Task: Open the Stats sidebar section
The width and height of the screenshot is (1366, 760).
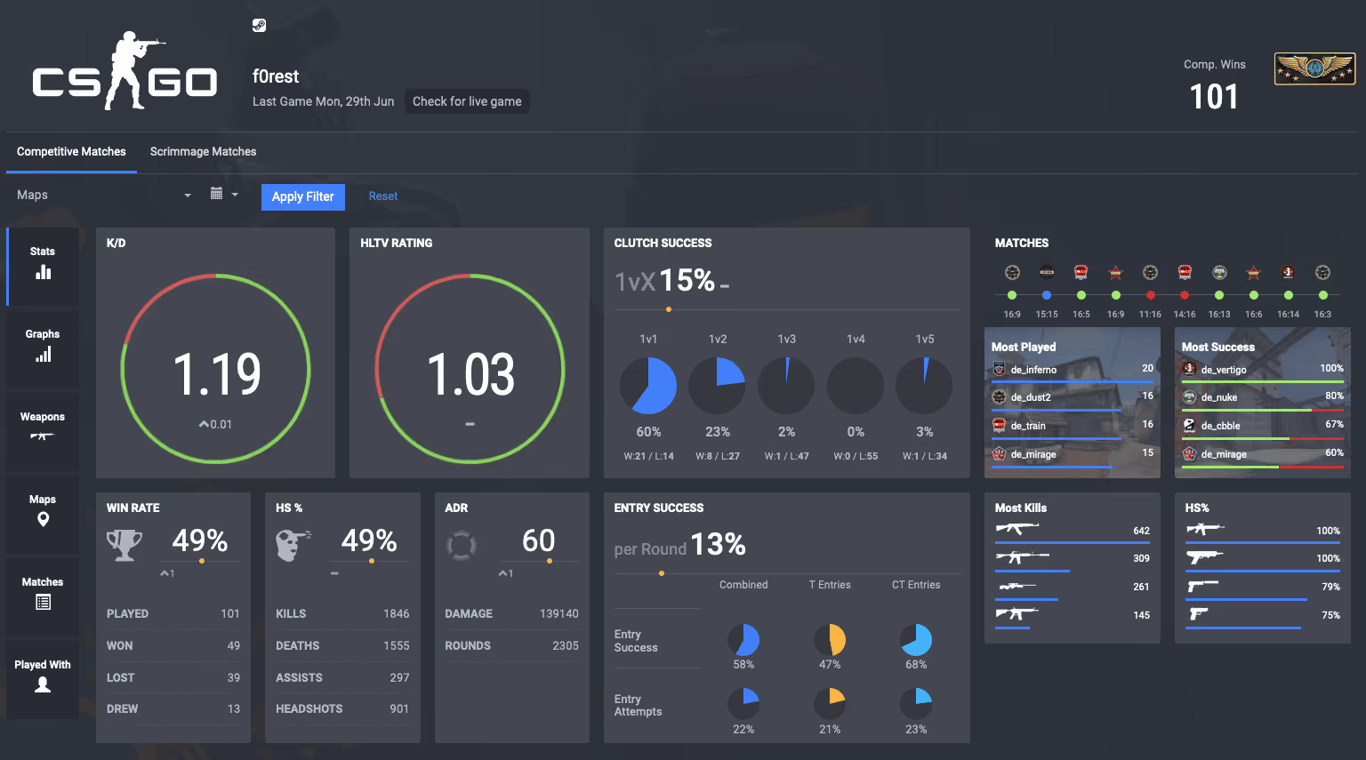Action: click(43, 265)
